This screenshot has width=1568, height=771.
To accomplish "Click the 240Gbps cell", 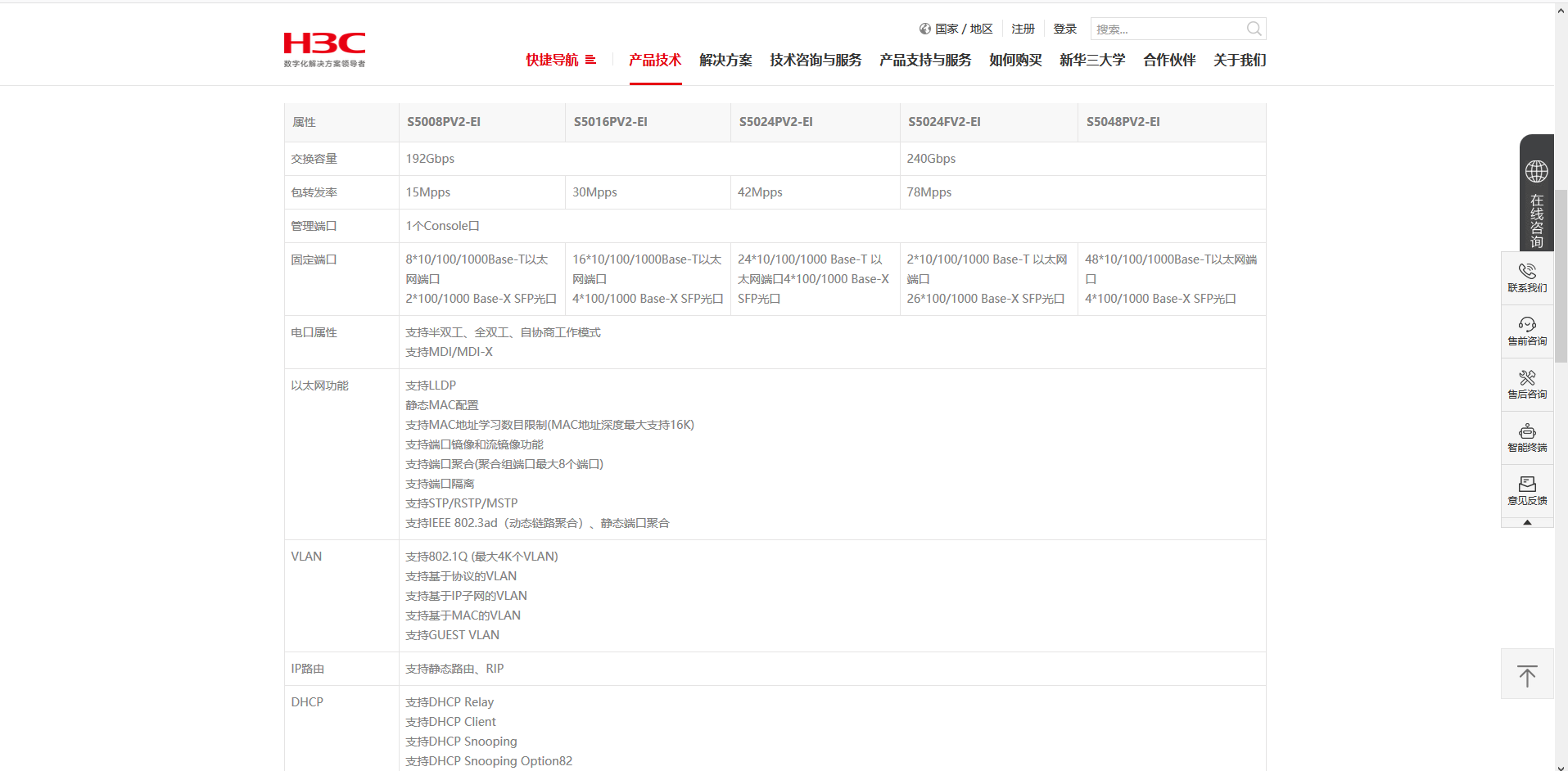I will [1082, 159].
